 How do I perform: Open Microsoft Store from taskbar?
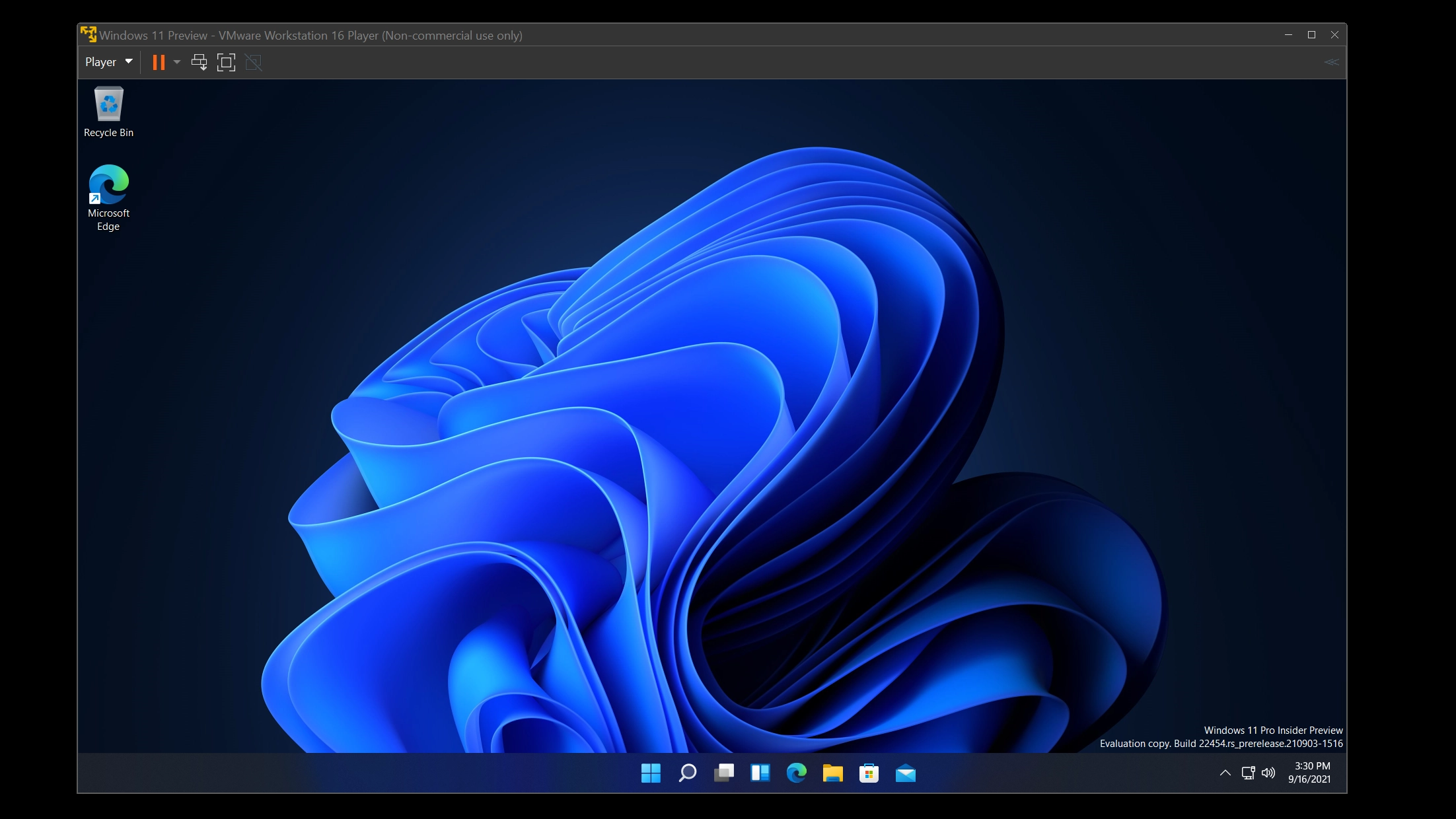pyautogui.click(x=869, y=773)
